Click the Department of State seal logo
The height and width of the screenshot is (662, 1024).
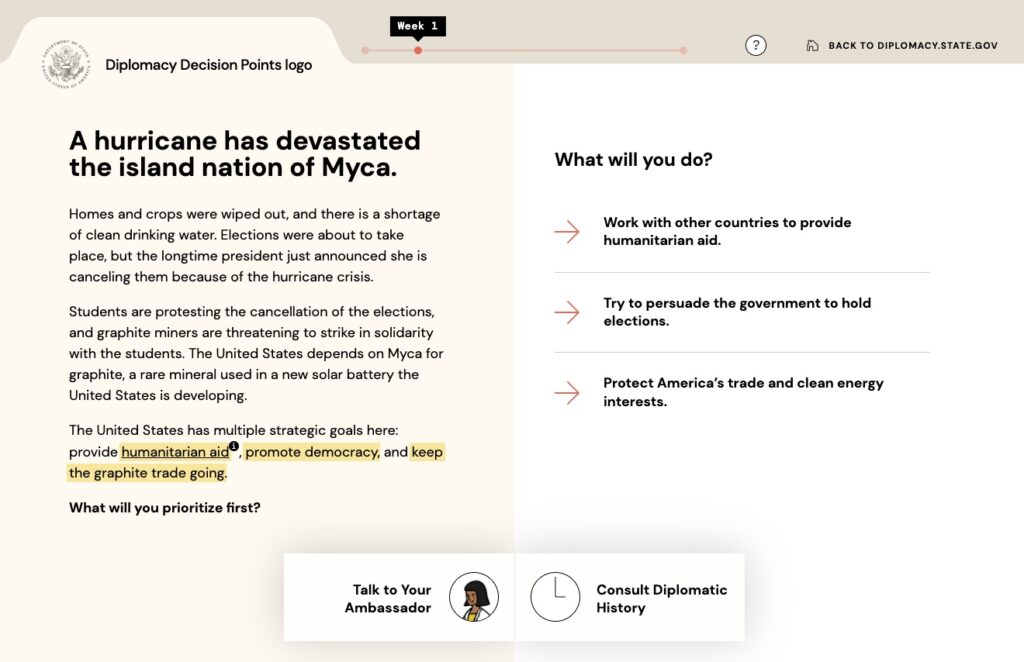click(x=66, y=65)
